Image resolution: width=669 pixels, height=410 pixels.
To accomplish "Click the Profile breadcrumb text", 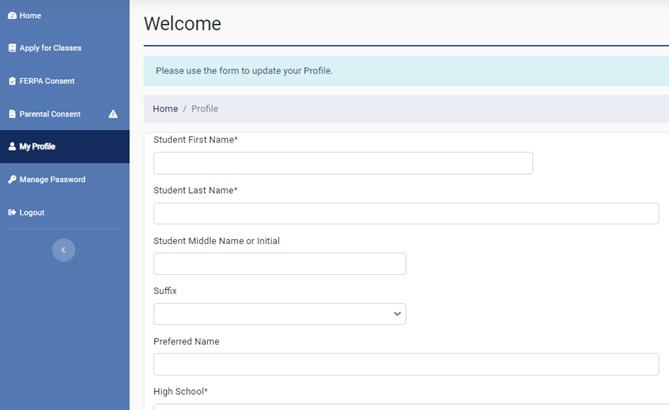I will point(204,109).
